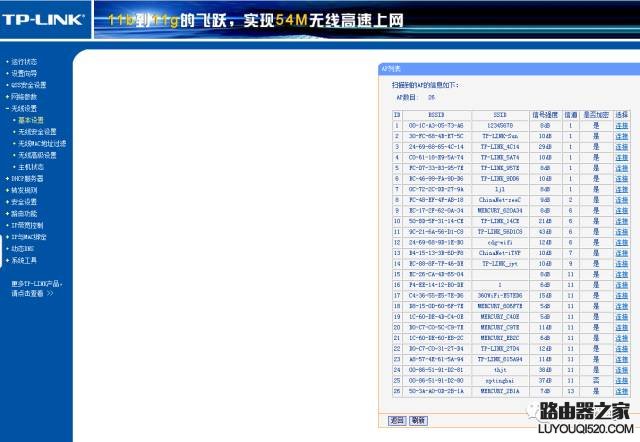Expand the 网络参数 menu
This screenshot has width=640, height=442.
(24, 97)
